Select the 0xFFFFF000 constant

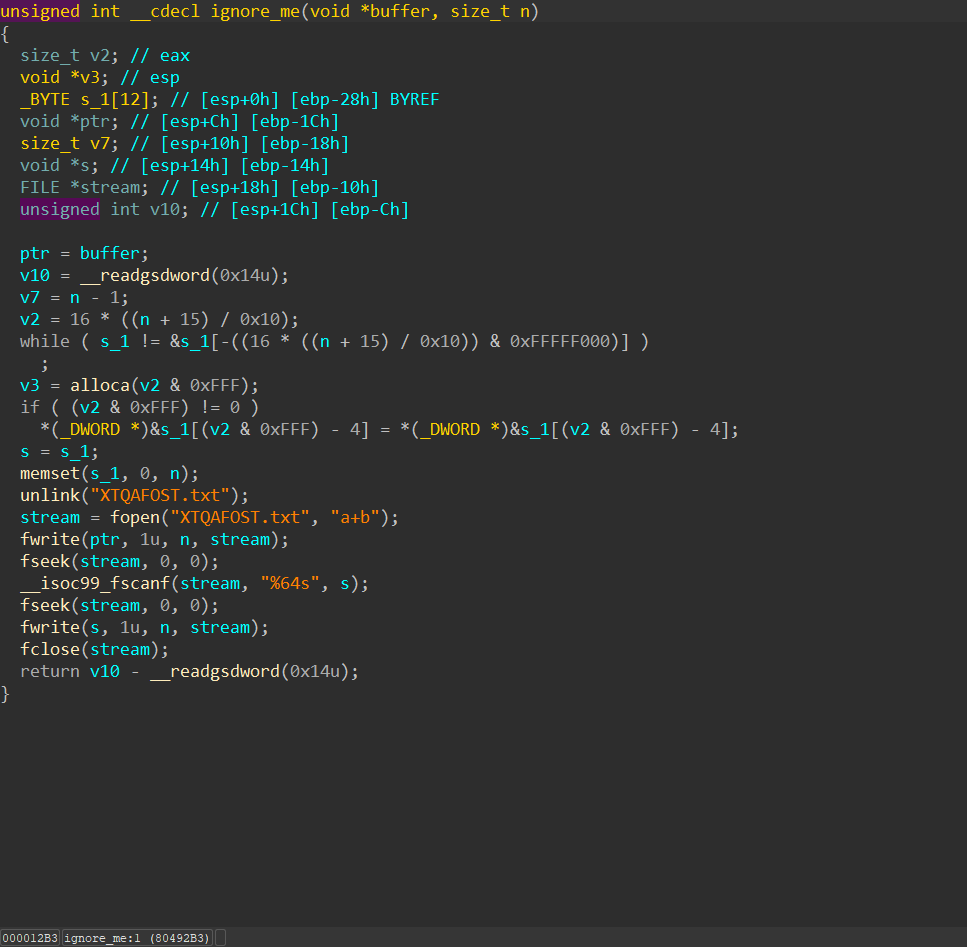point(565,342)
